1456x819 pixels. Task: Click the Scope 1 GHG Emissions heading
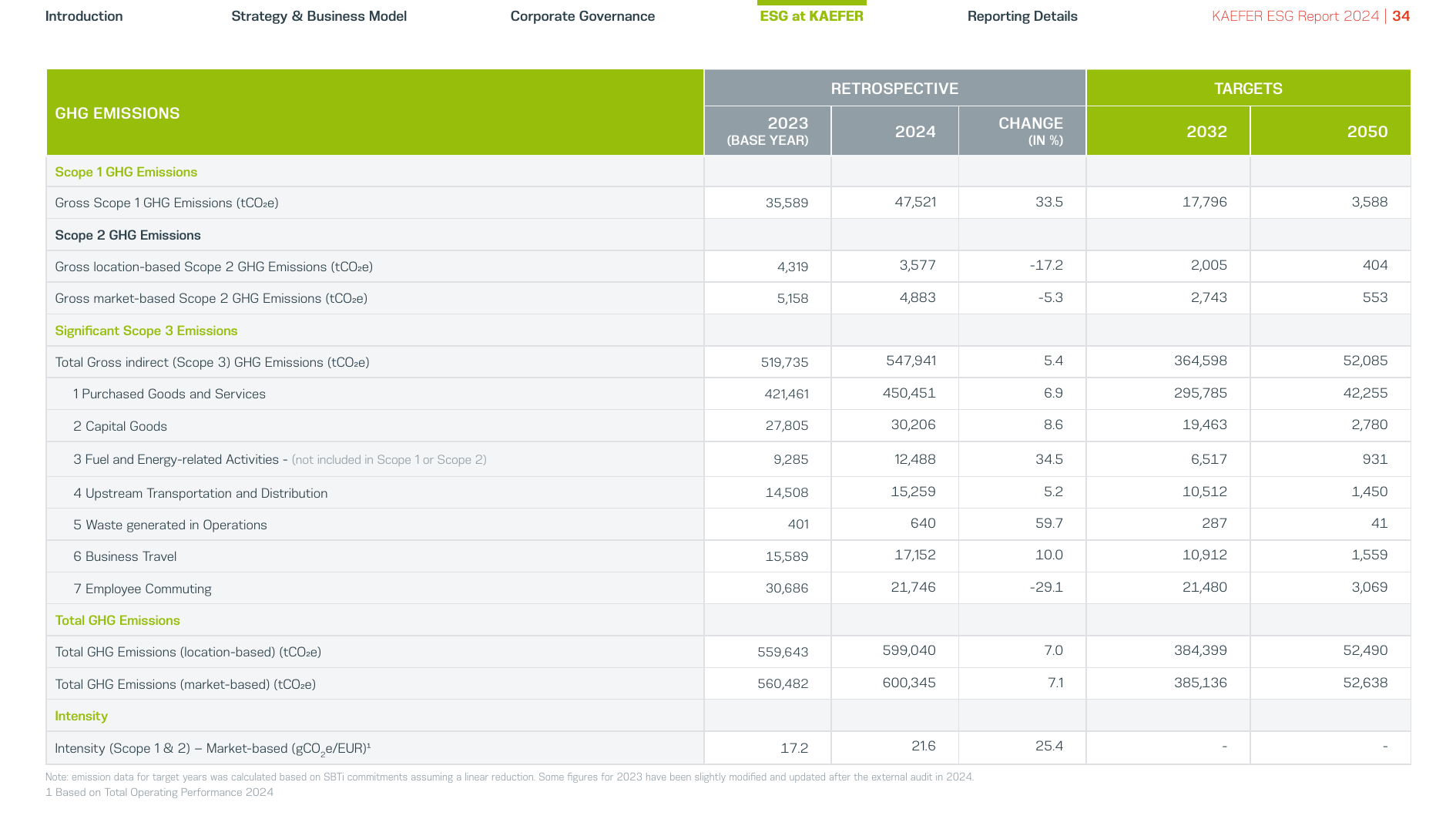click(126, 172)
